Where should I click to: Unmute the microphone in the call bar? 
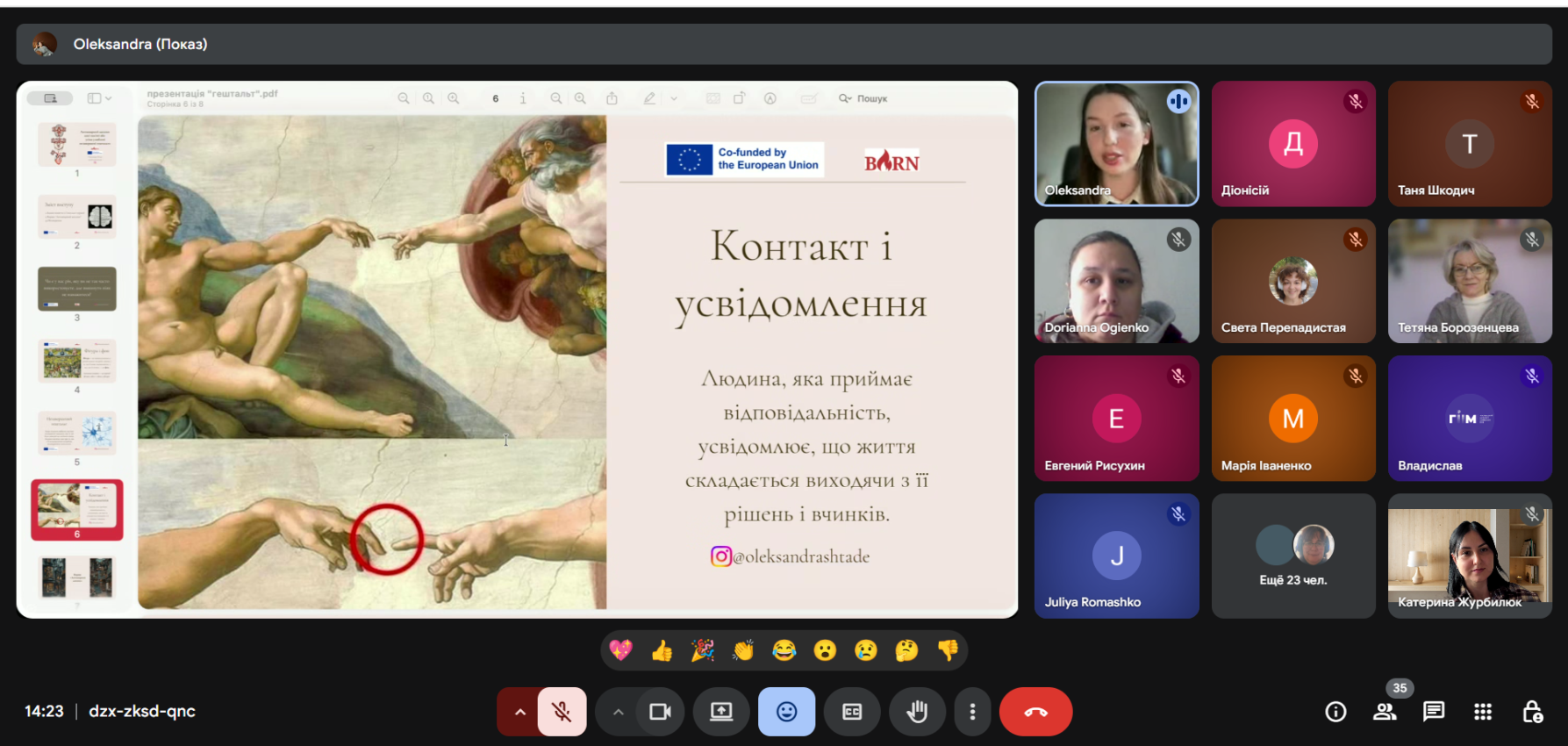562,712
